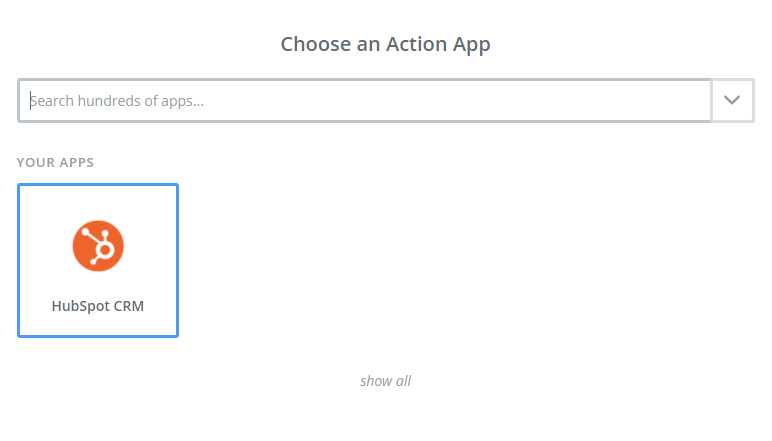Click the word Action in the title
Image resolution: width=772 pixels, height=441 pixels.
417,44
